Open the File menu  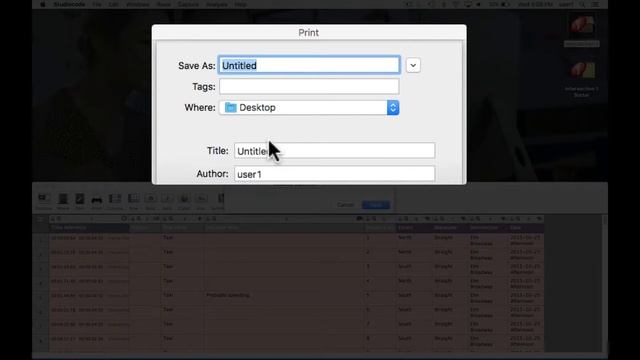tap(97, 4)
